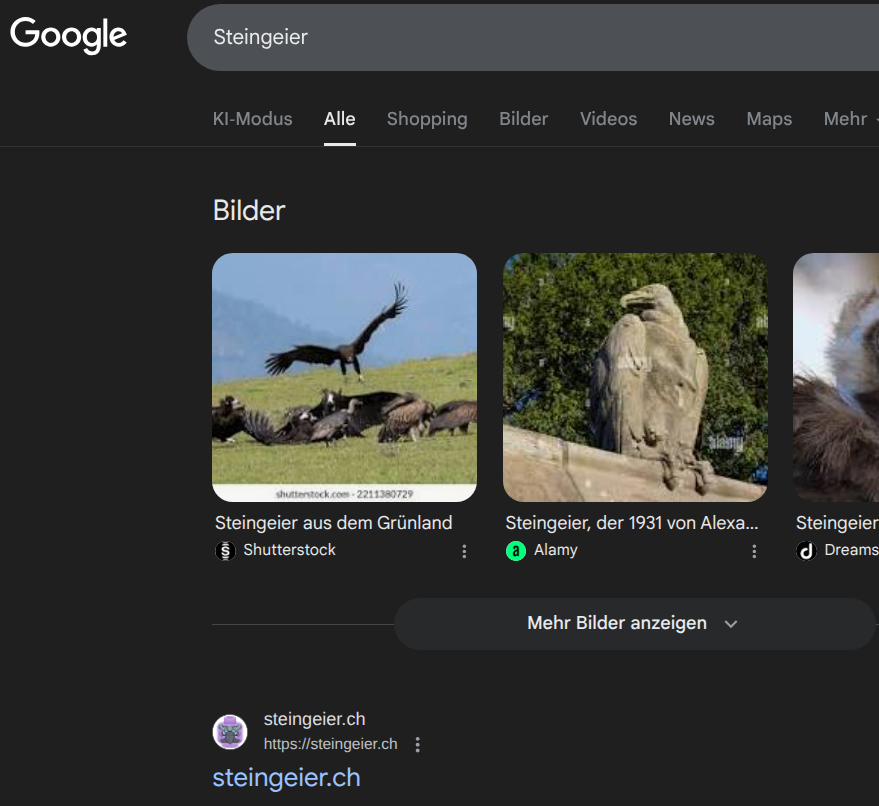The image size is (879, 806).
Task: Open the Bilder tab
Action: click(x=524, y=119)
